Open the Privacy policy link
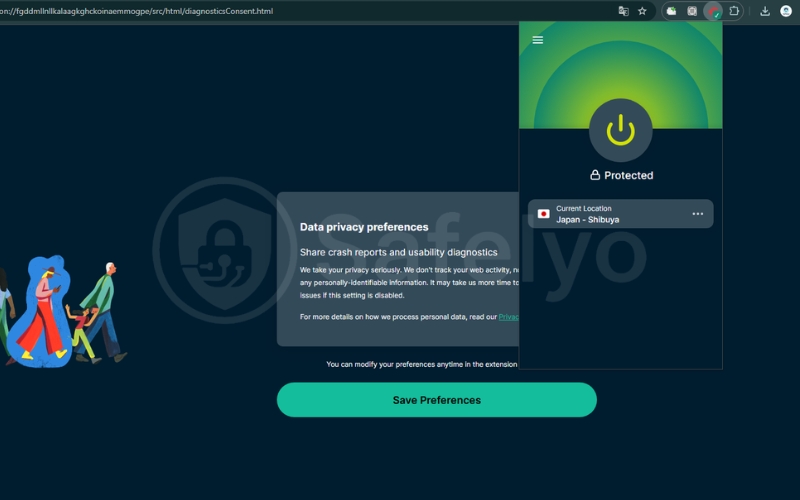Viewport: 800px width, 500px height. tap(509, 317)
